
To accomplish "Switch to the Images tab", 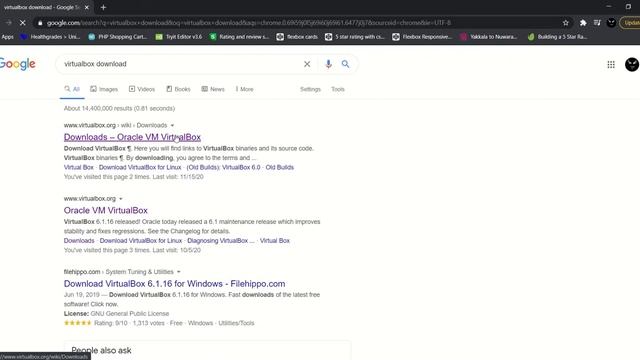I will (104, 89).
